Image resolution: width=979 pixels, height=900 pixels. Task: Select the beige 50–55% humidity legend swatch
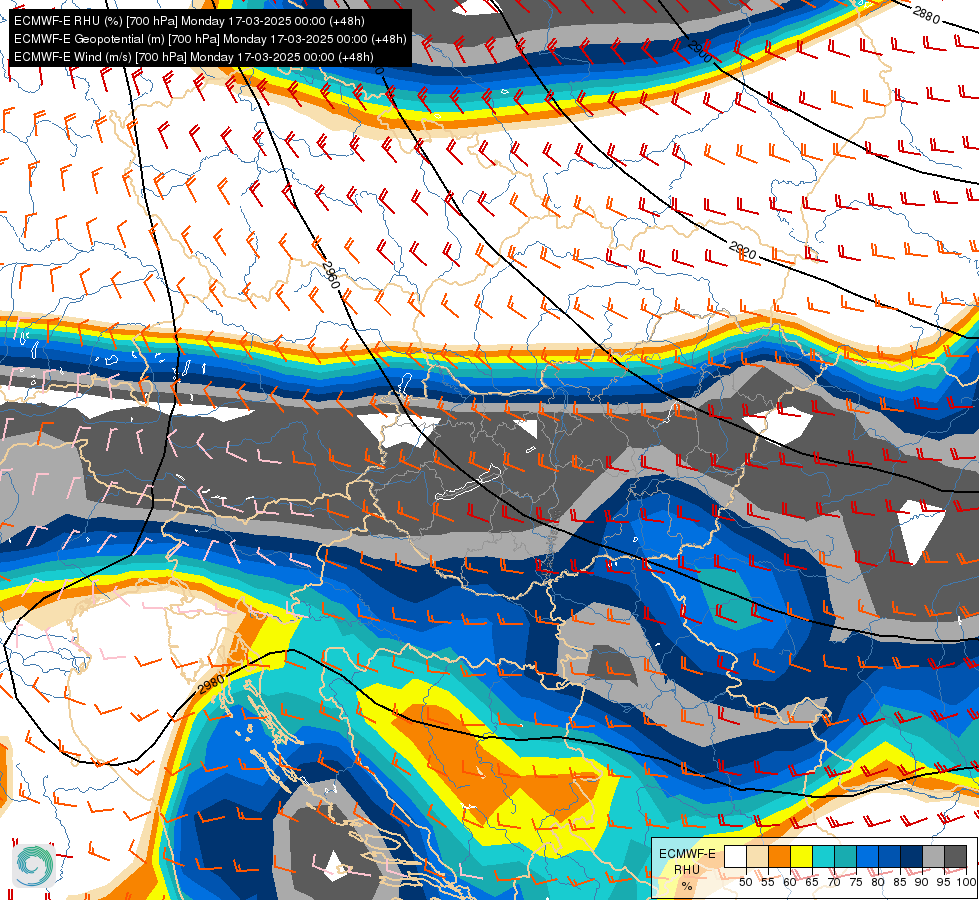(757, 857)
